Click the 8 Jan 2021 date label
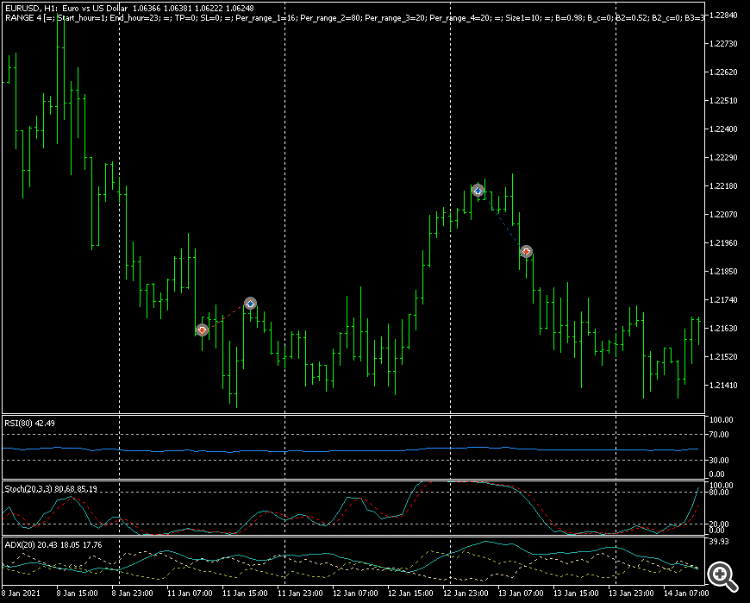Screen dimensions: 750x603 tap(21, 593)
